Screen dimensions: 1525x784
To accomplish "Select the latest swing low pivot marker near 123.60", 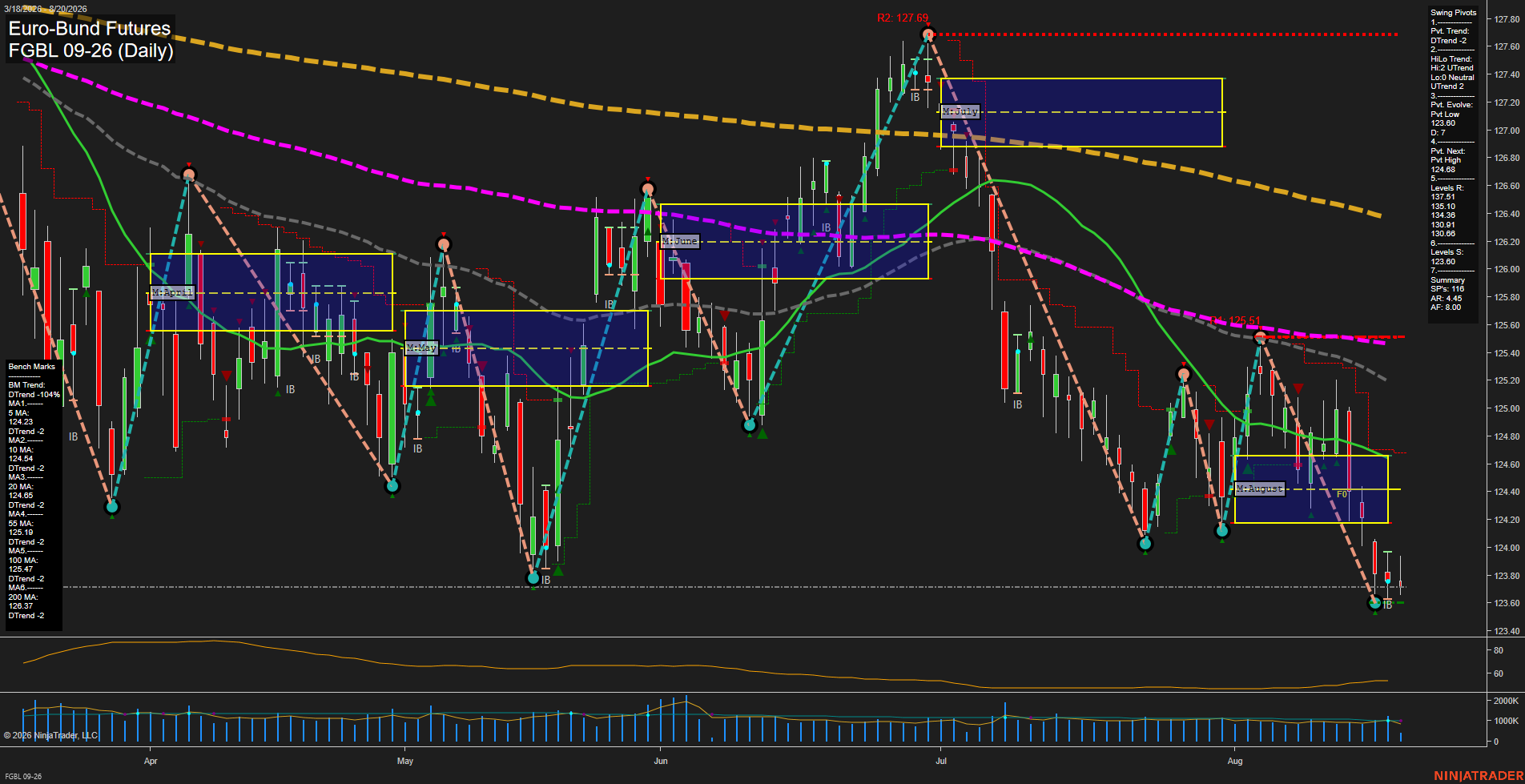I will point(1374,603).
